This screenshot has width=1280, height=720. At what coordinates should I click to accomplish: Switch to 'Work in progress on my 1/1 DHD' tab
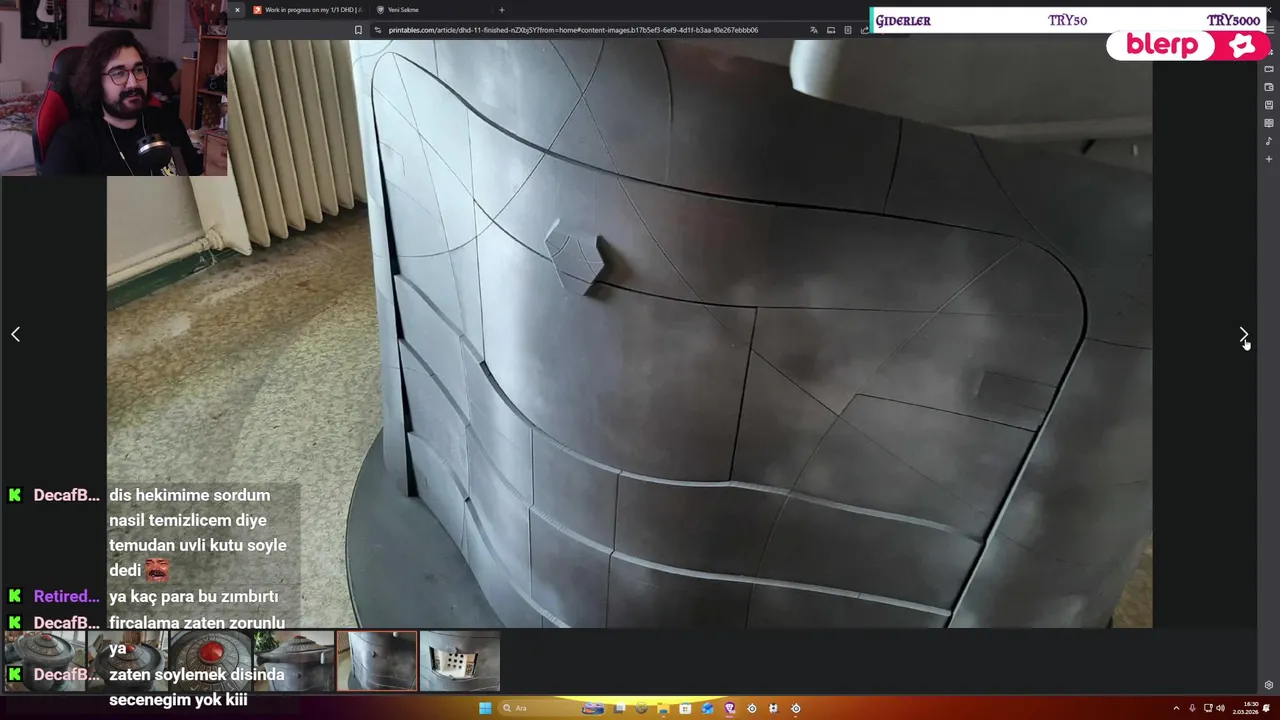[306, 10]
